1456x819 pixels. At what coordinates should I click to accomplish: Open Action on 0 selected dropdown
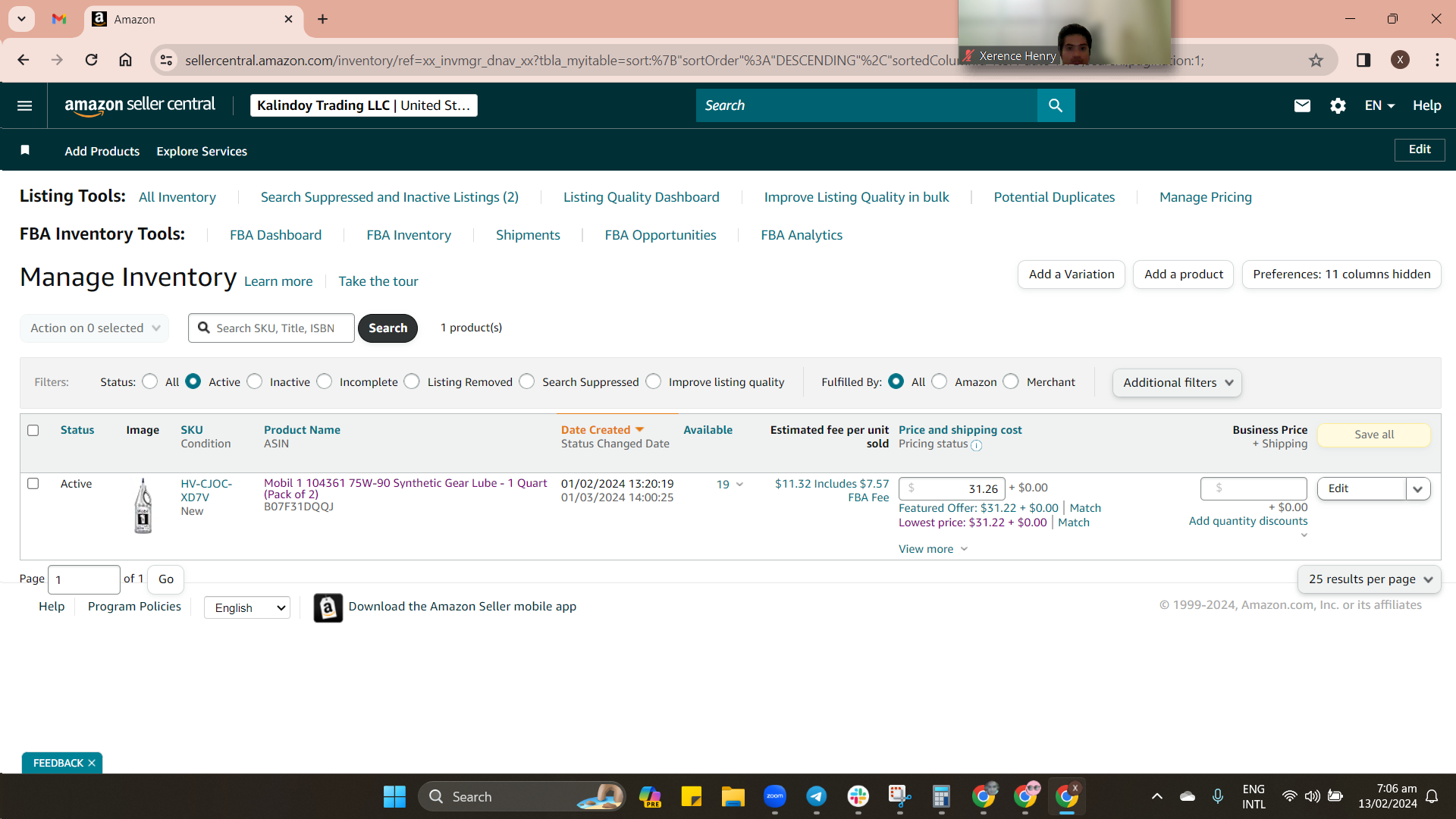click(94, 328)
